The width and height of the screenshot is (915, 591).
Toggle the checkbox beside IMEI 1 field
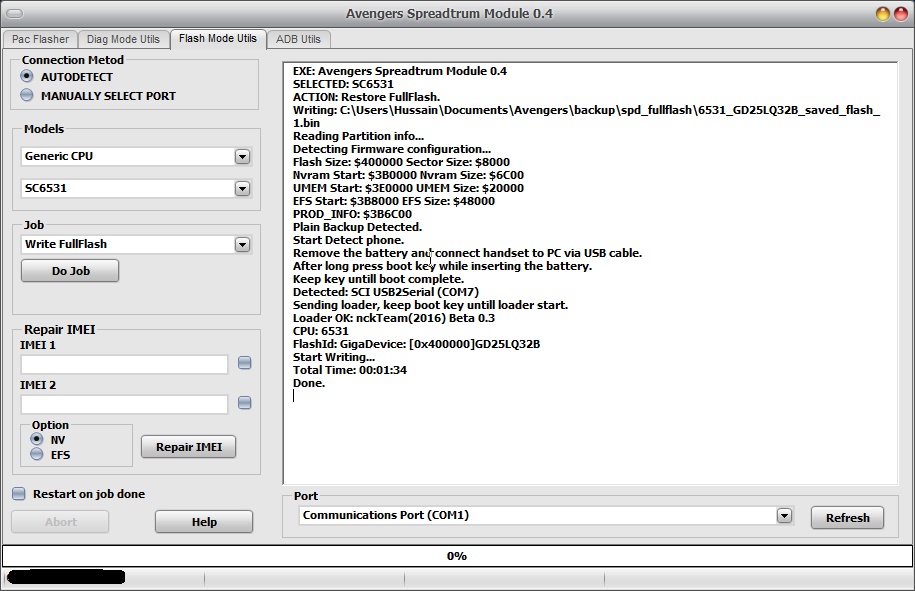click(x=245, y=363)
